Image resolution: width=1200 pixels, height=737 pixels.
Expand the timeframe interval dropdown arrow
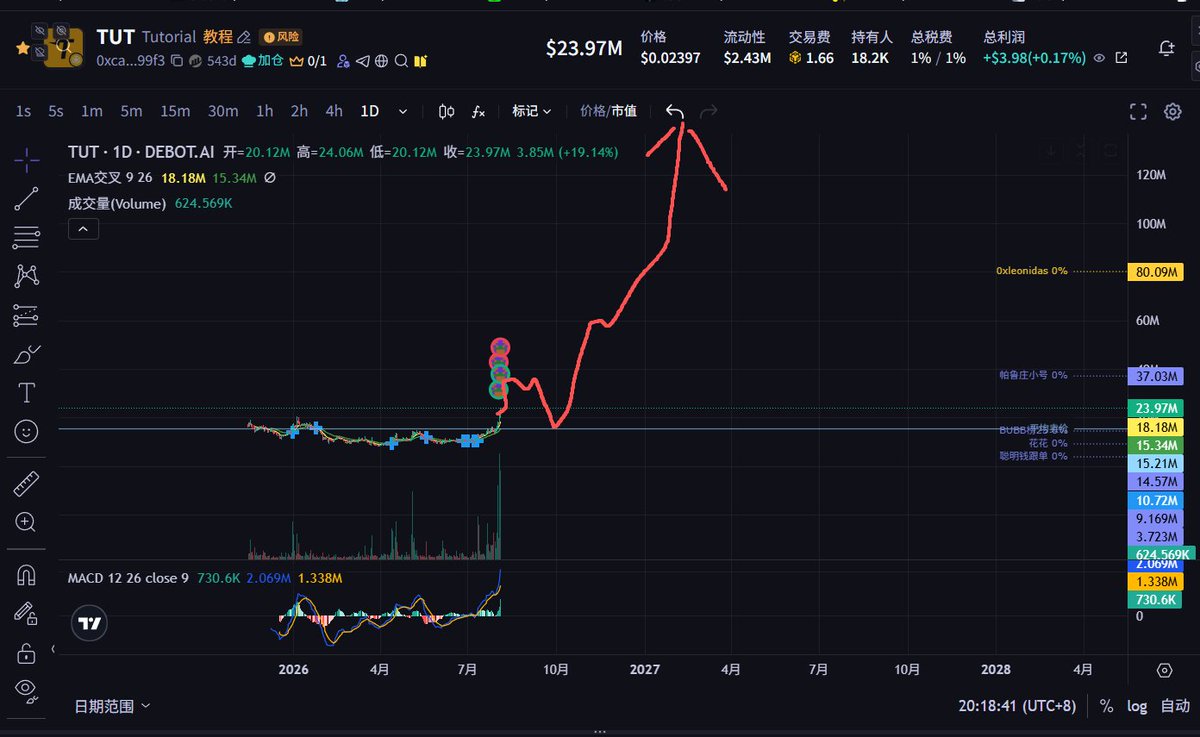click(x=403, y=112)
